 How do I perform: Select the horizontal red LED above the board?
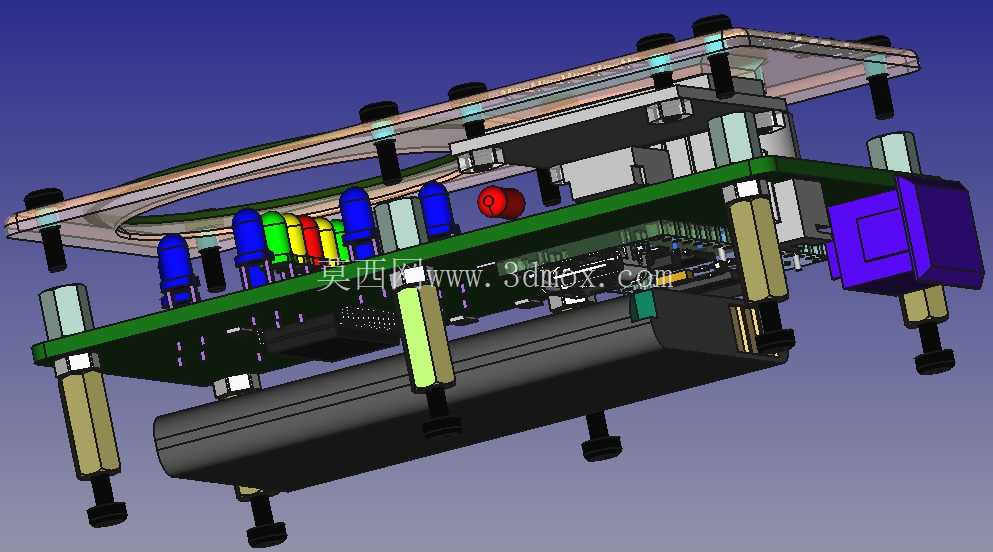(501, 203)
